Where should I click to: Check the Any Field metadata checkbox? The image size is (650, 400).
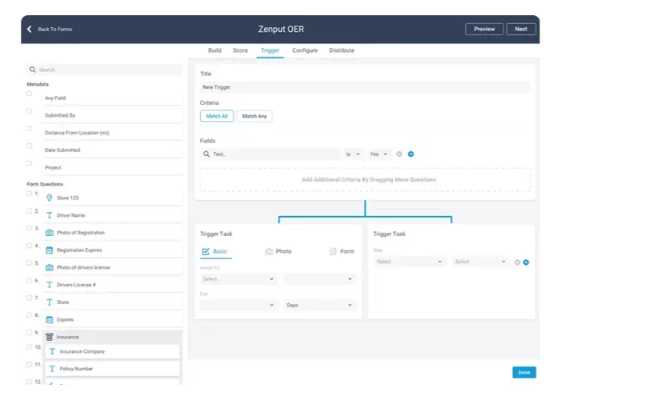[29, 94]
